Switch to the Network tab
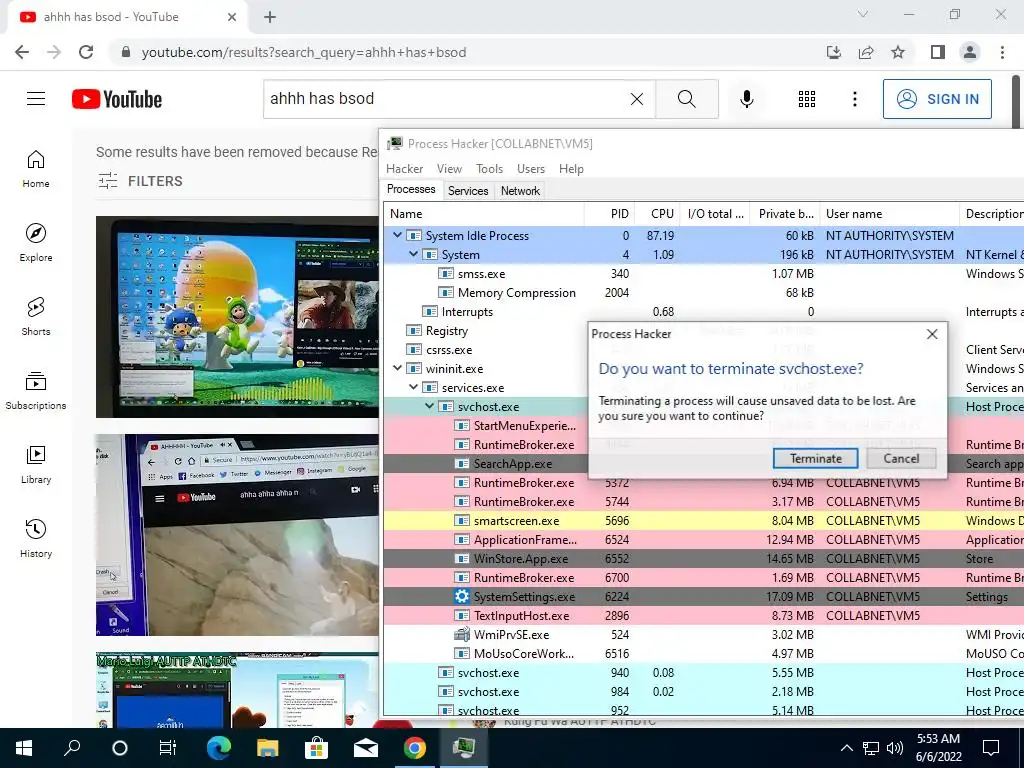This screenshot has width=1024, height=768. (x=520, y=191)
